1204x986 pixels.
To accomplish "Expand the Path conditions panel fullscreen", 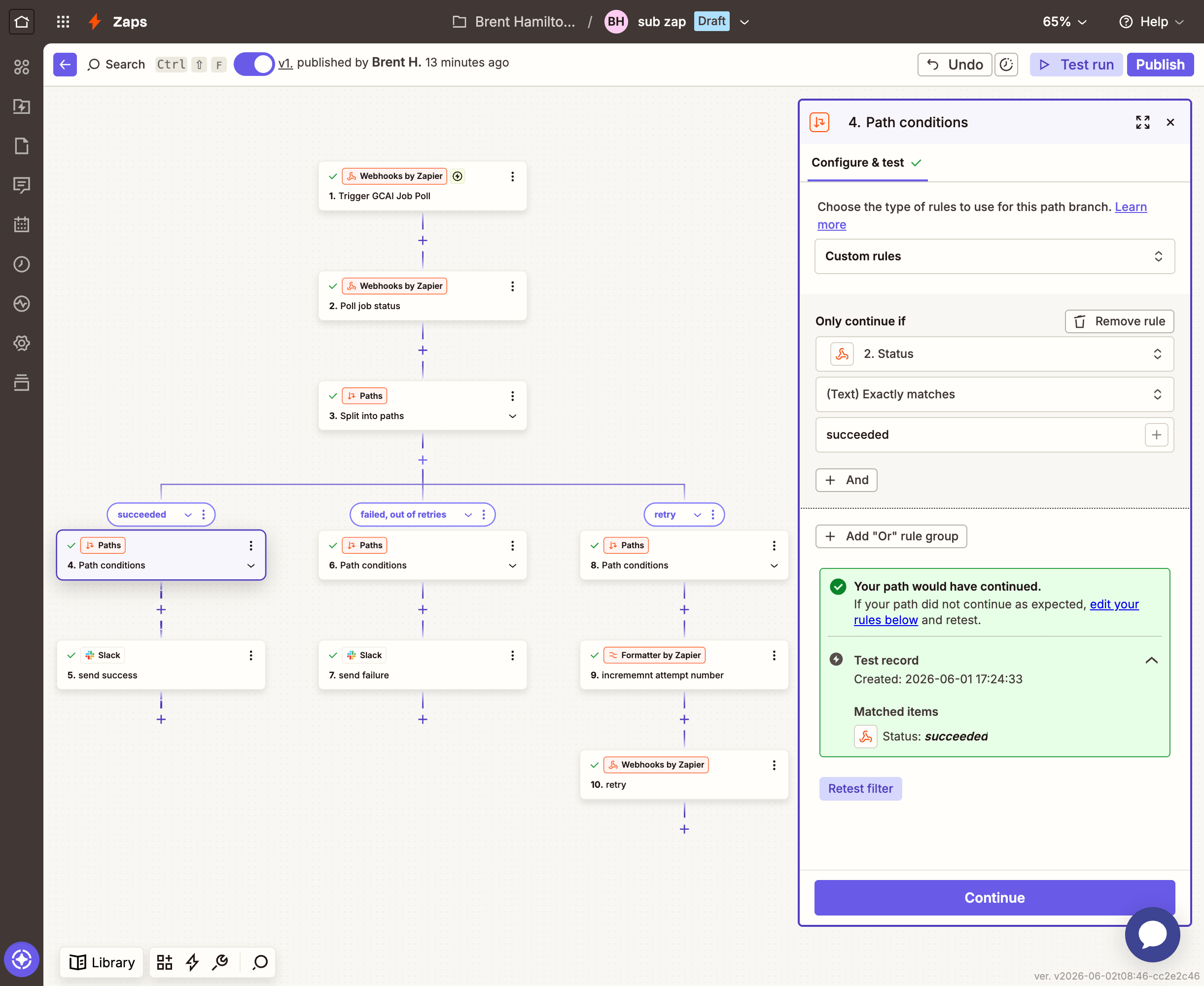I will [x=1143, y=122].
